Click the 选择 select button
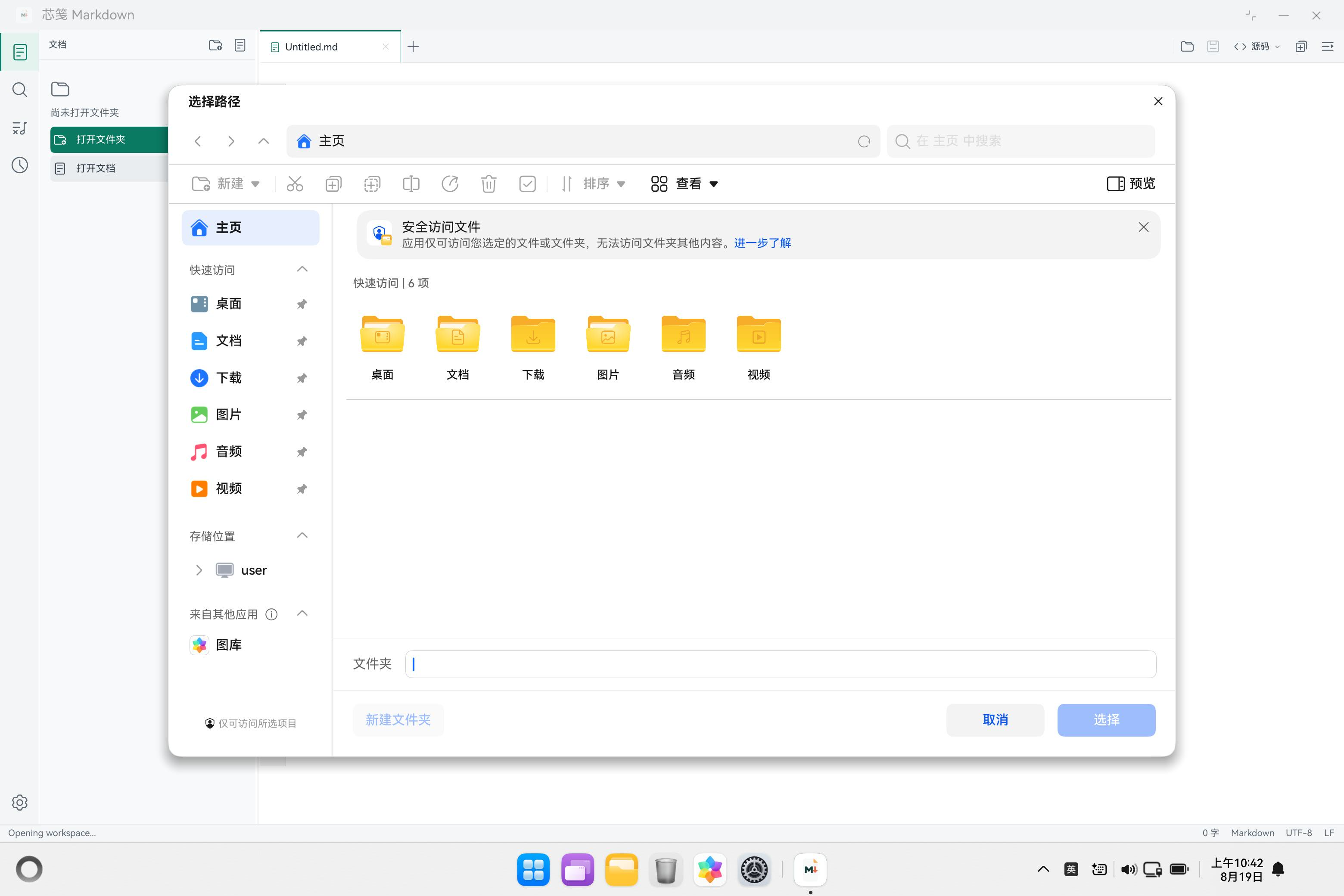Screen dimensions: 1344x896 coord(1106,720)
